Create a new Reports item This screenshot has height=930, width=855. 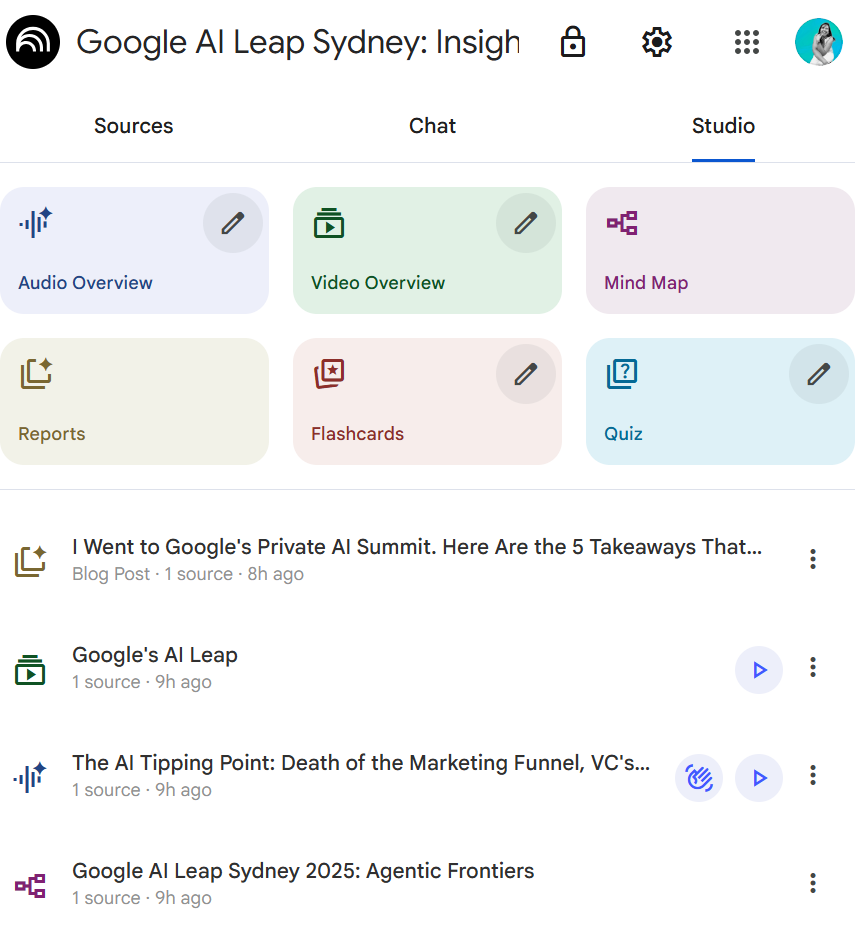(134, 402)
